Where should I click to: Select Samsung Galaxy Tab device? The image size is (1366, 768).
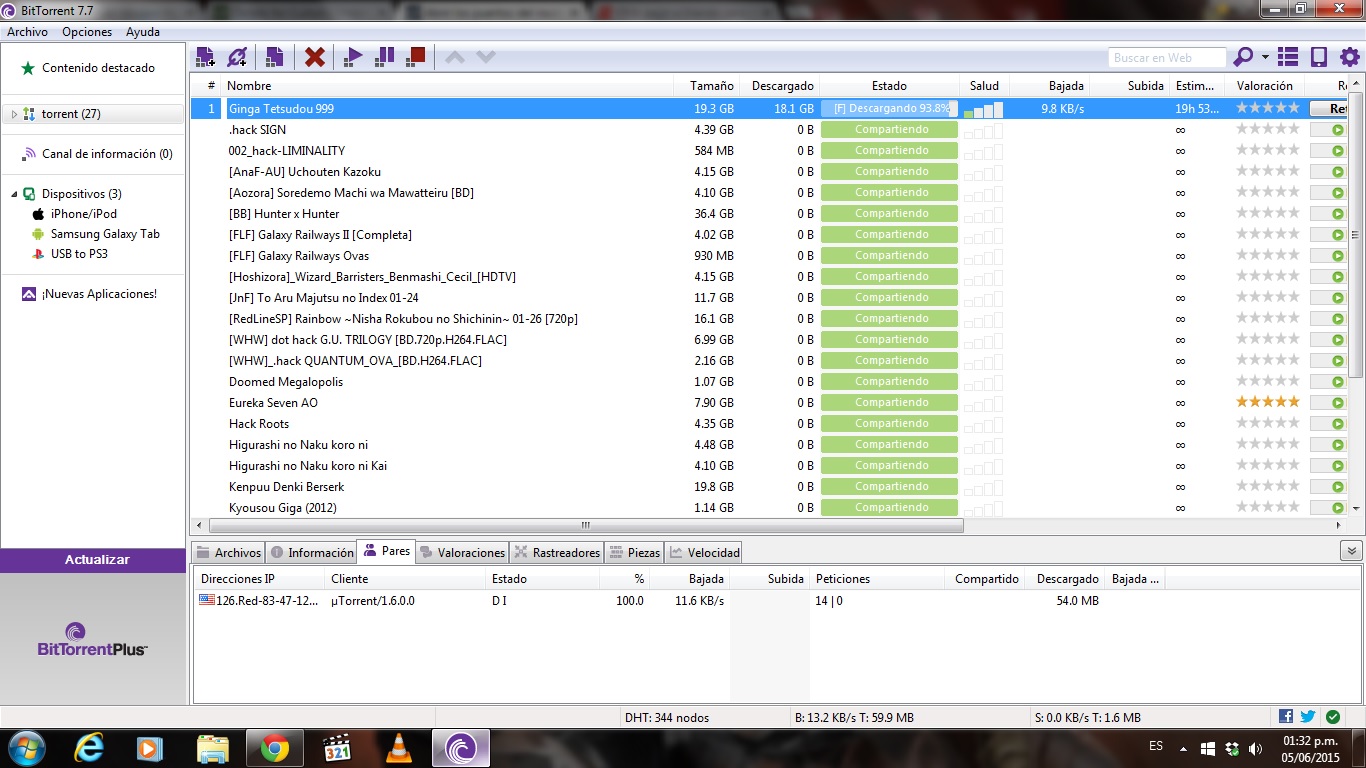[105, 234]
